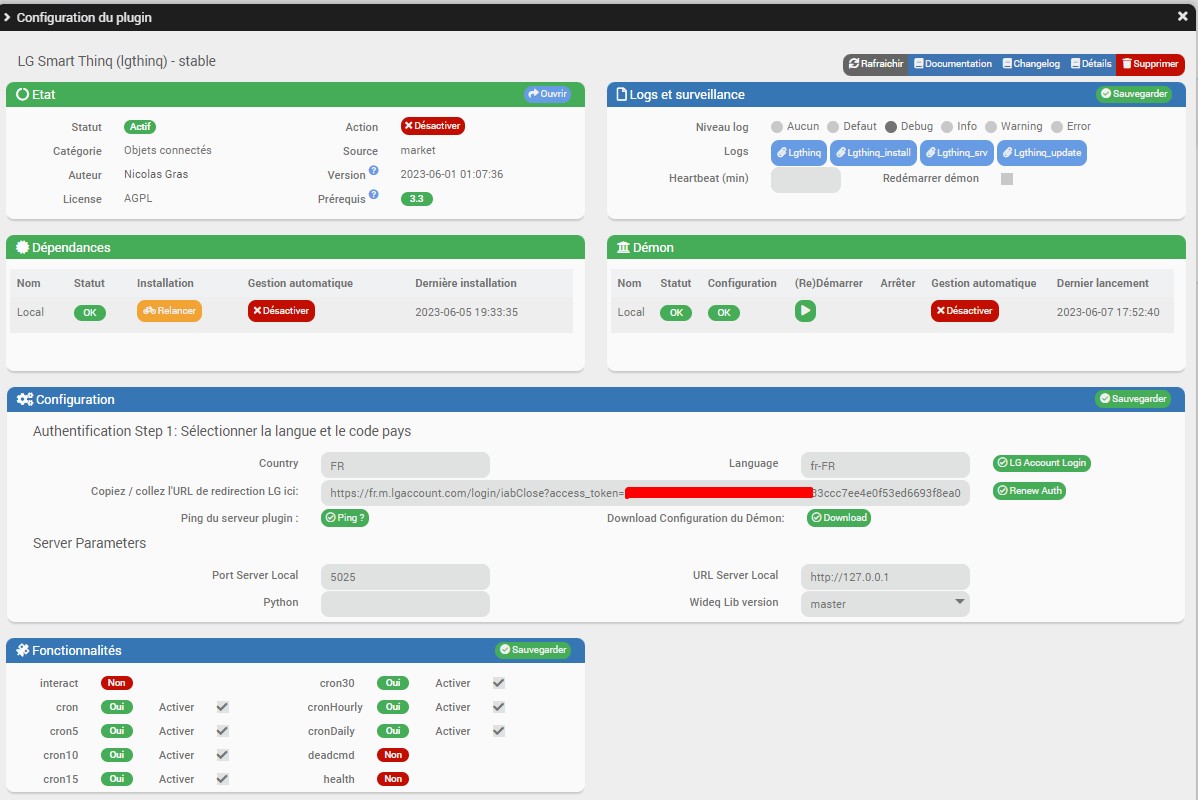Open the Wideq Lib version dropdown

(885, 604)
